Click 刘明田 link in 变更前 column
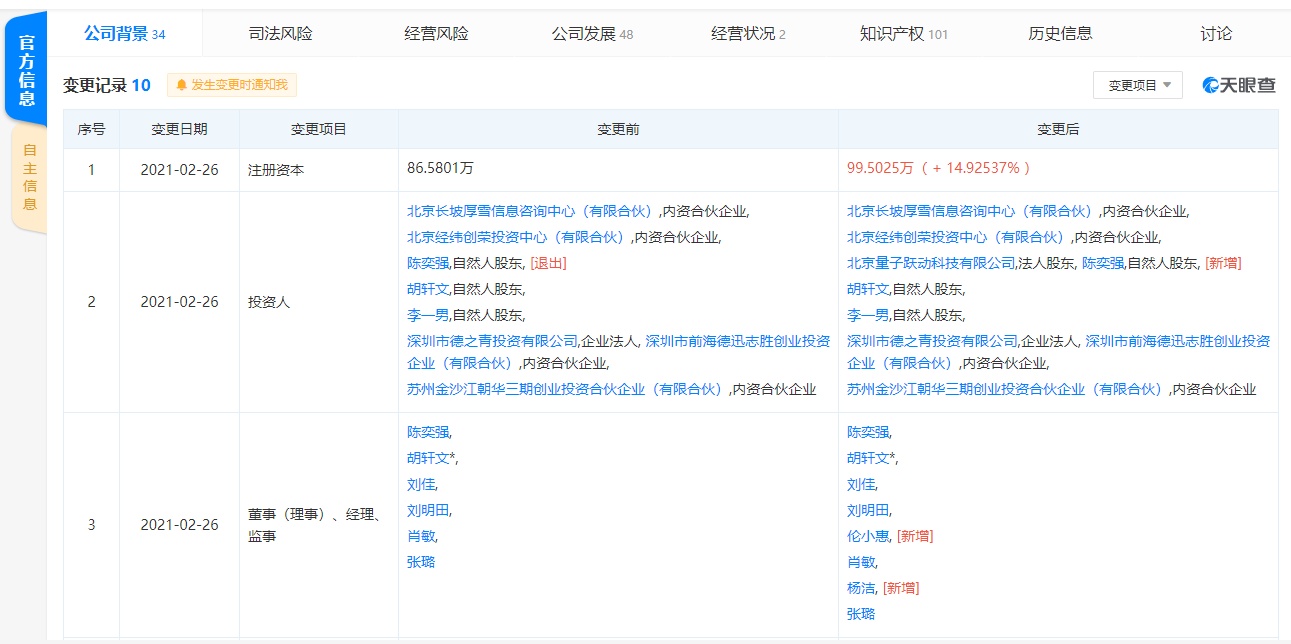Image resolution: width=1291 pixels, height=644 pixels. (427, 510)
